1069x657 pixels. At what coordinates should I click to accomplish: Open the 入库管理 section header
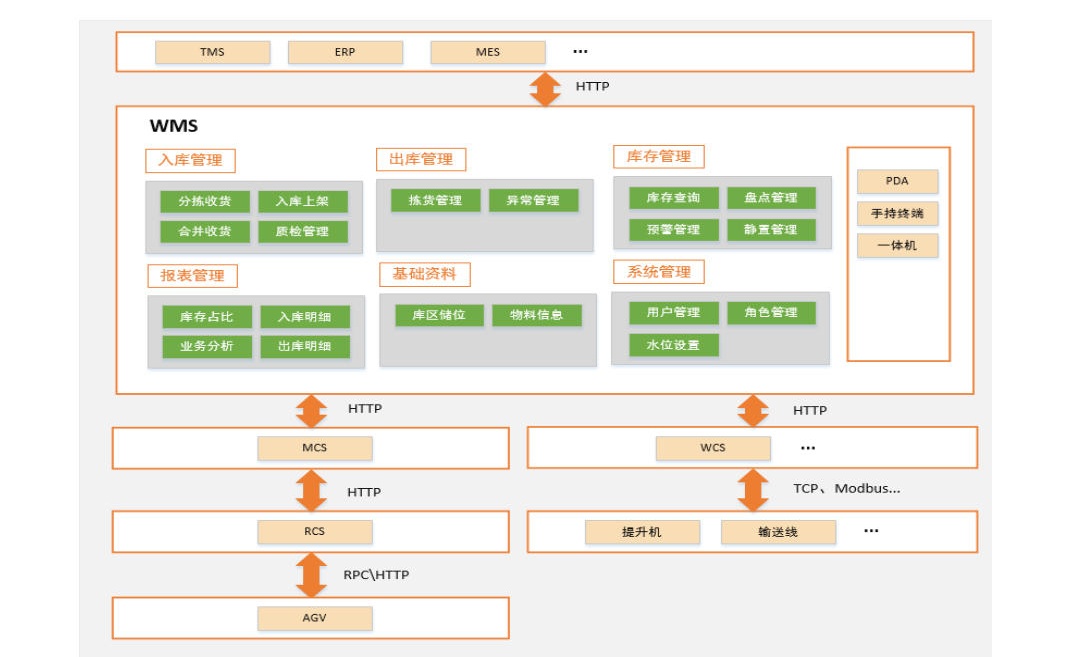click(x=190, y=160)
